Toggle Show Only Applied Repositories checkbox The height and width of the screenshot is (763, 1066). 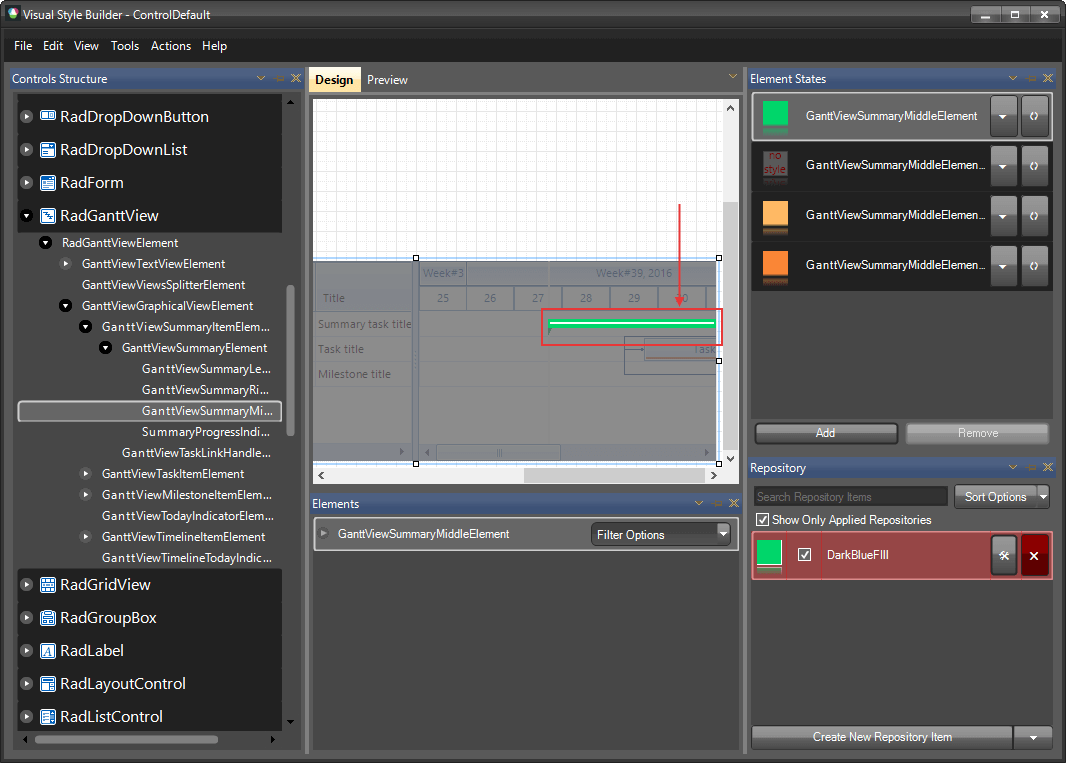coord(761,519)
